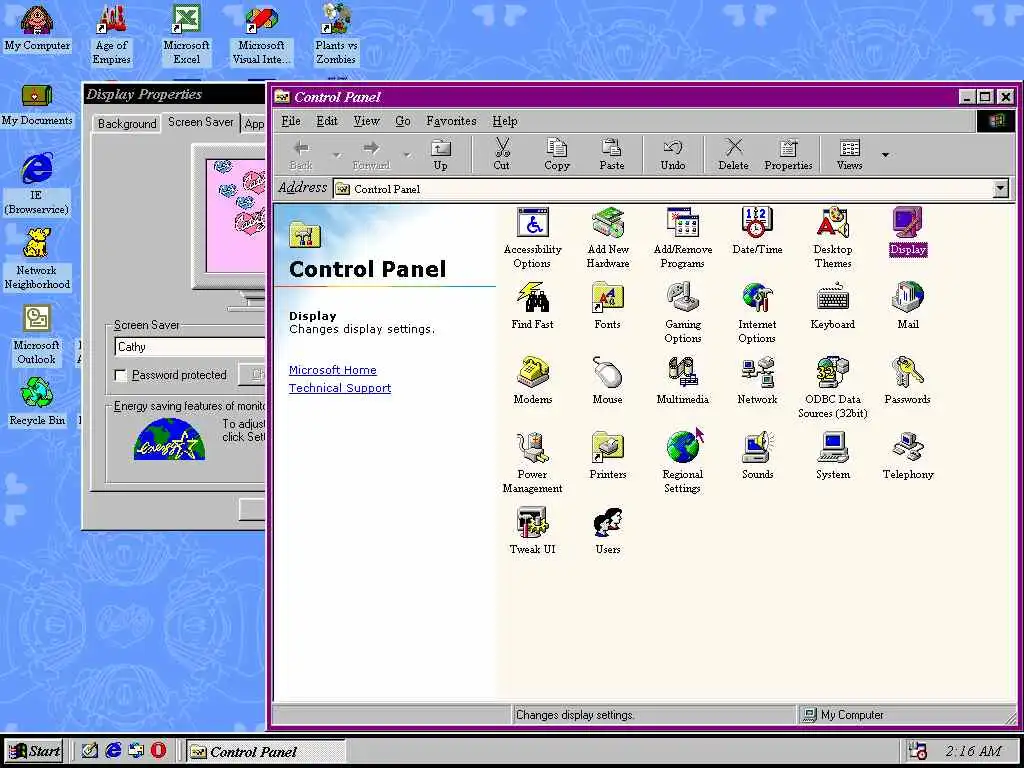Click the Properties toolbar button
The image size is (1024, 768).
[788, 155]
